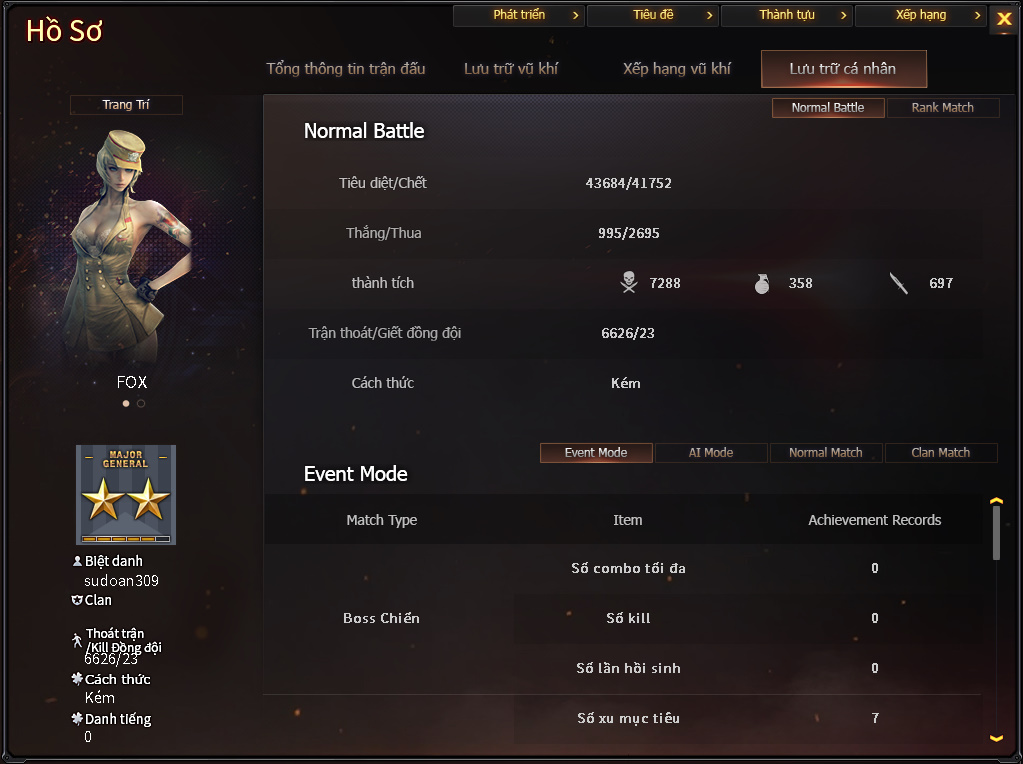
Task: Click the Biệt danh person icon
Action: coord(77,560)
